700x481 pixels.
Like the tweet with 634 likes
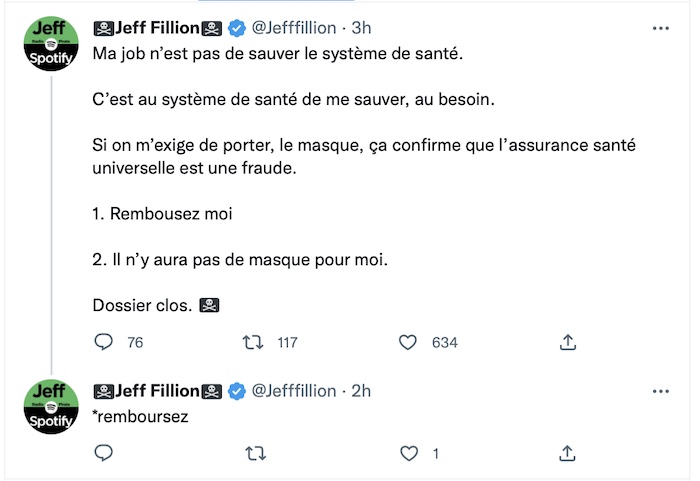coord(408,342)
